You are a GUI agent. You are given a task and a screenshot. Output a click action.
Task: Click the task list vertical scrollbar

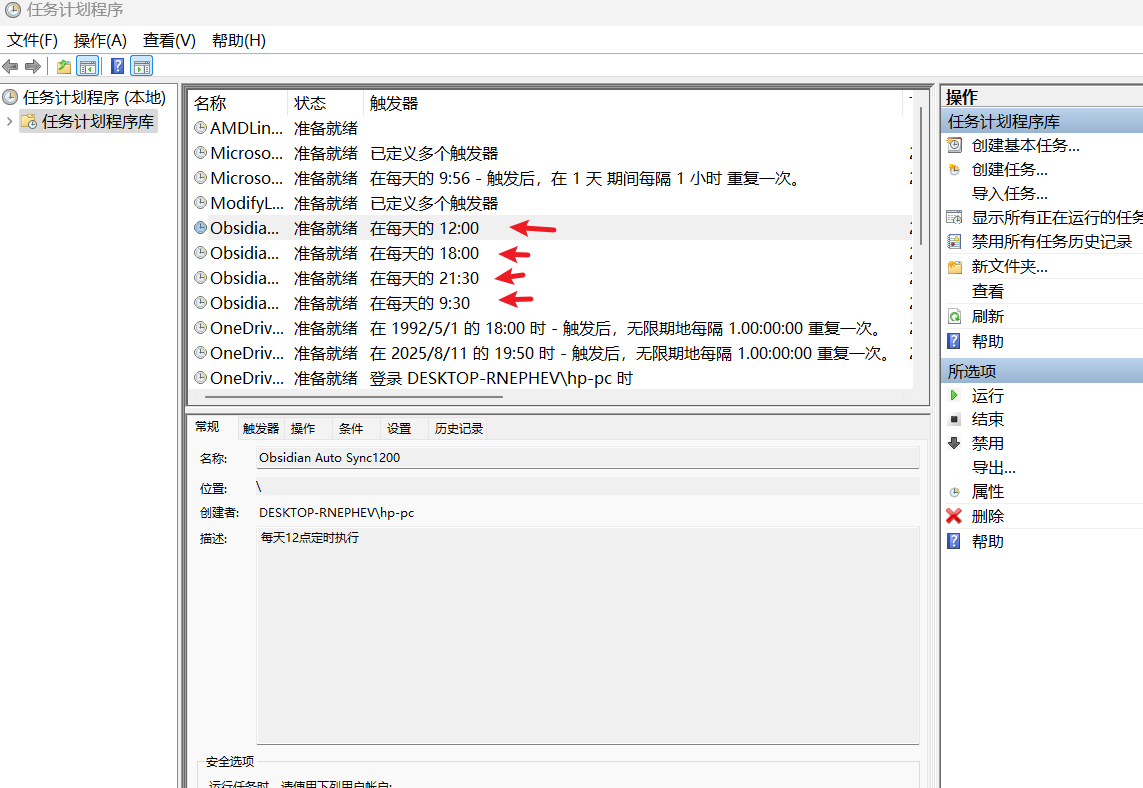coord(921,176)
